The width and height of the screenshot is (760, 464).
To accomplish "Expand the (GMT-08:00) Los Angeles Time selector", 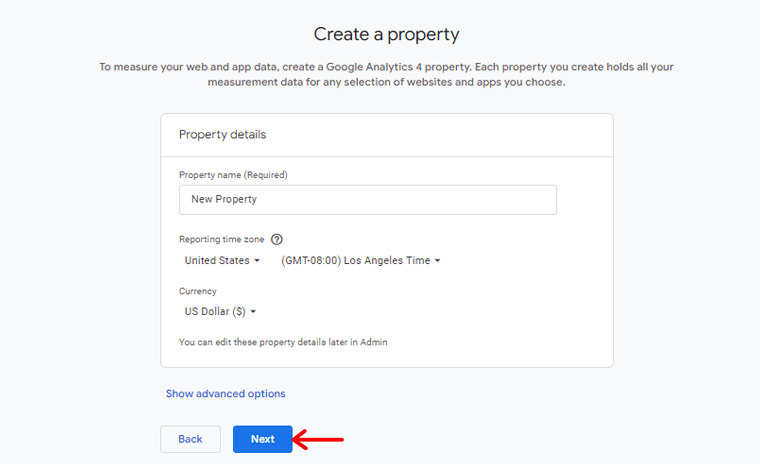I will 361,261.
